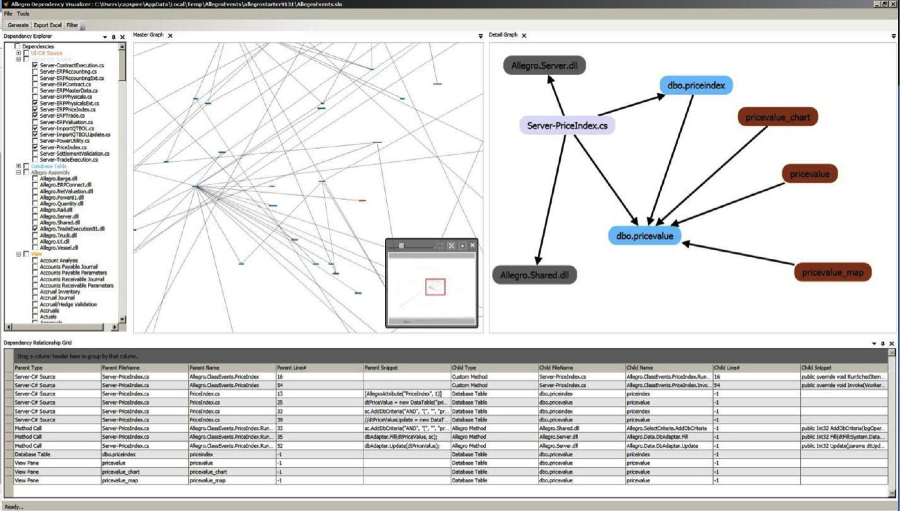The width and height of the screenshot is (900, 512).
Task: Uncheck Server-ContractExecution.cs checkbox
Action: pyautogui.click(x=35, y=65)
